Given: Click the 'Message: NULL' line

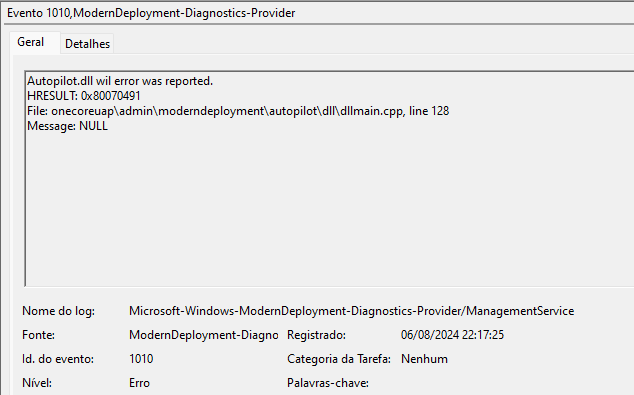Looking at the screenshot, I should click(68, 126).
